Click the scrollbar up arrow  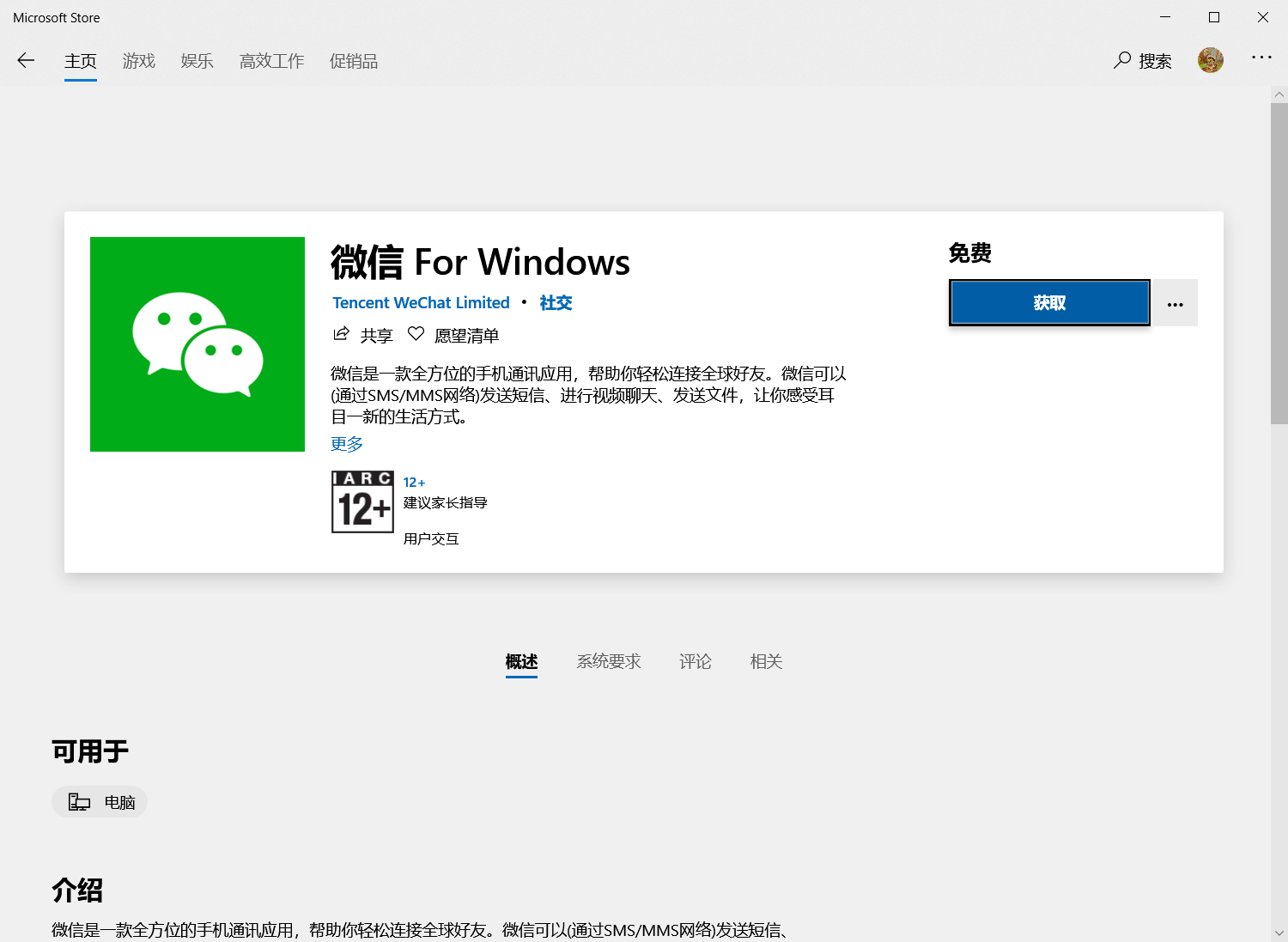tap(1279, 94)
